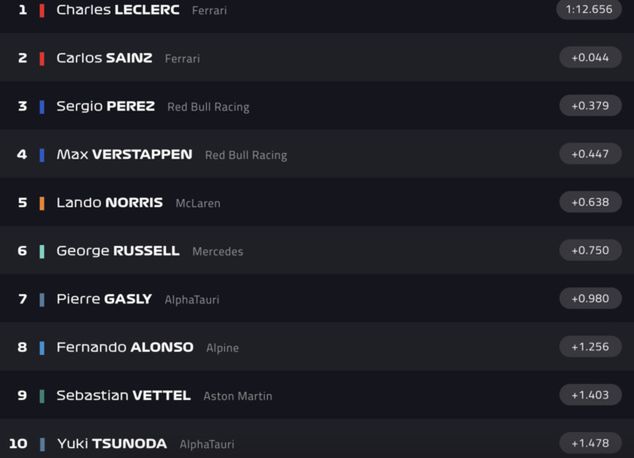Click the Mercedes team label
634x458 pixels.
[x=217, y=251]
